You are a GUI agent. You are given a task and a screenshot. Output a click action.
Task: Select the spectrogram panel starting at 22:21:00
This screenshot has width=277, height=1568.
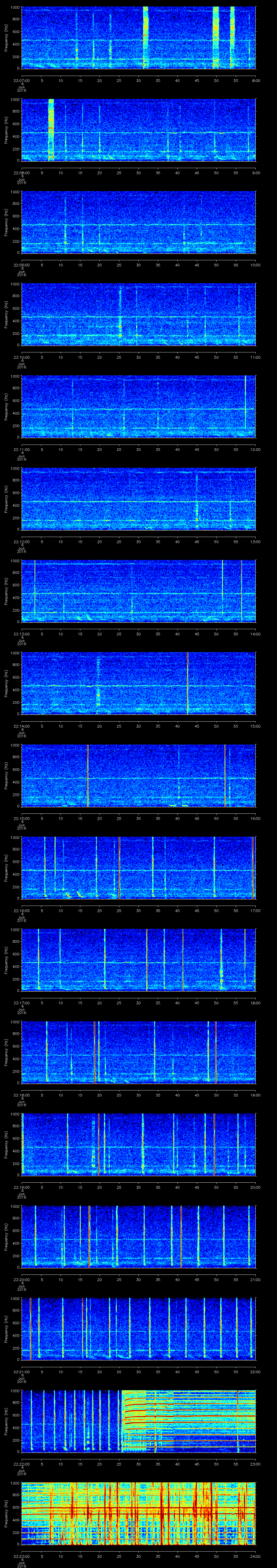click(x=138, y=1329)
